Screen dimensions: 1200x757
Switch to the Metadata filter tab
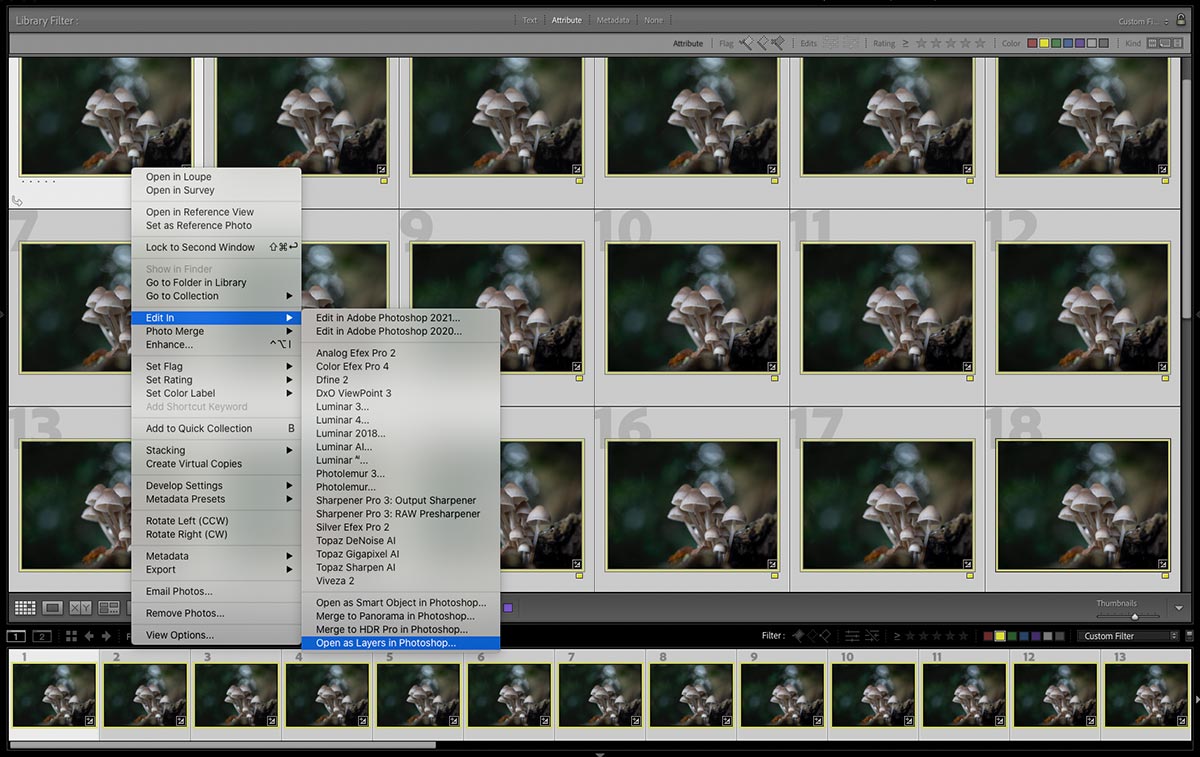click(612, 20)
